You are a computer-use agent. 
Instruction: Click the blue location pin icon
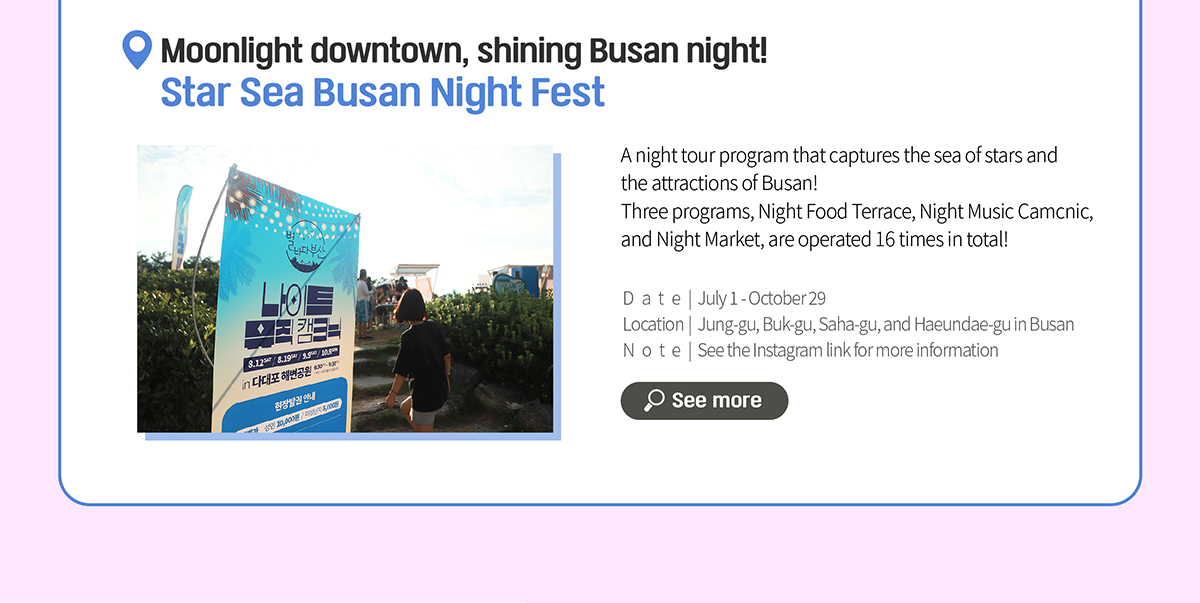pyautogui.click(x=136, y=50)
